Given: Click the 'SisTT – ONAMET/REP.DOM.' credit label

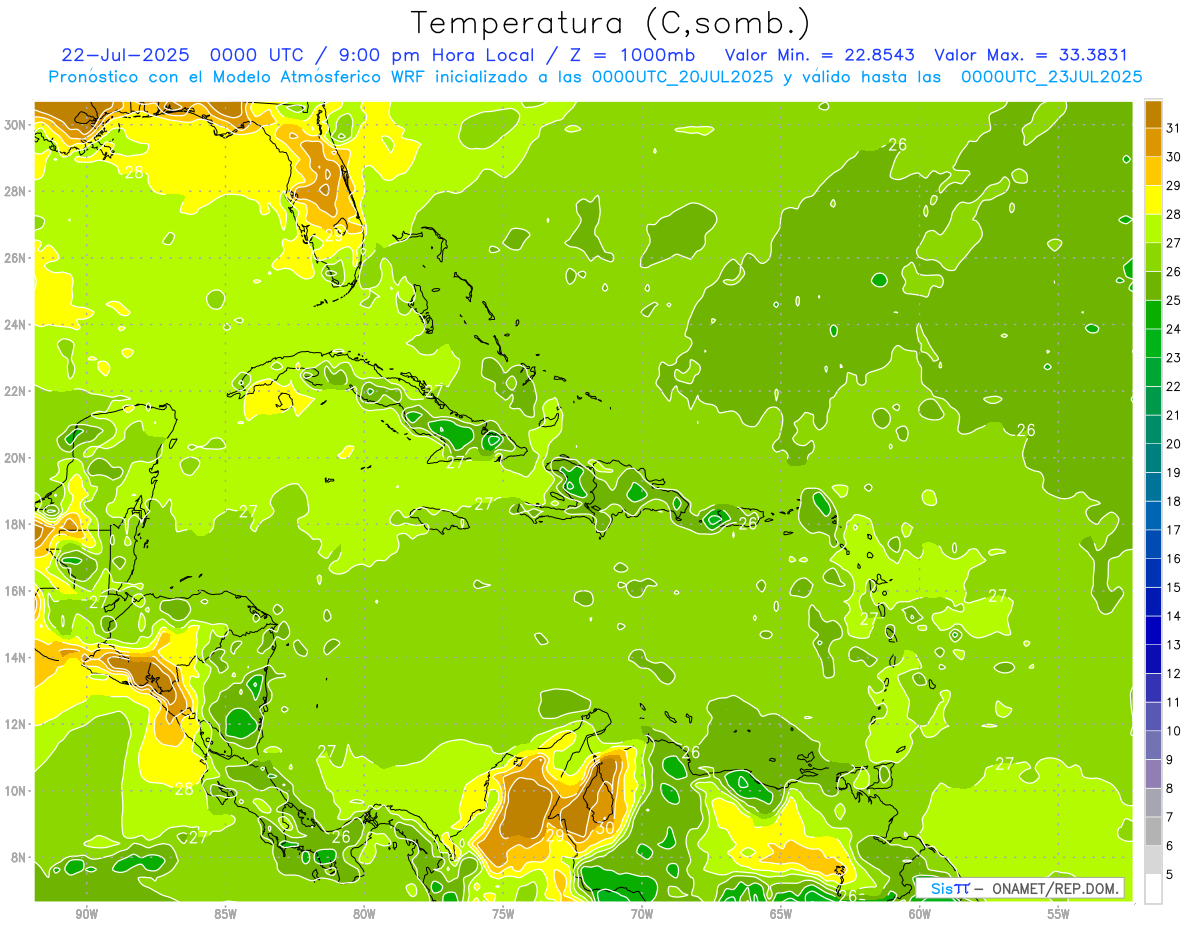Looking at the screenshot, I should tap(1020, 888).
